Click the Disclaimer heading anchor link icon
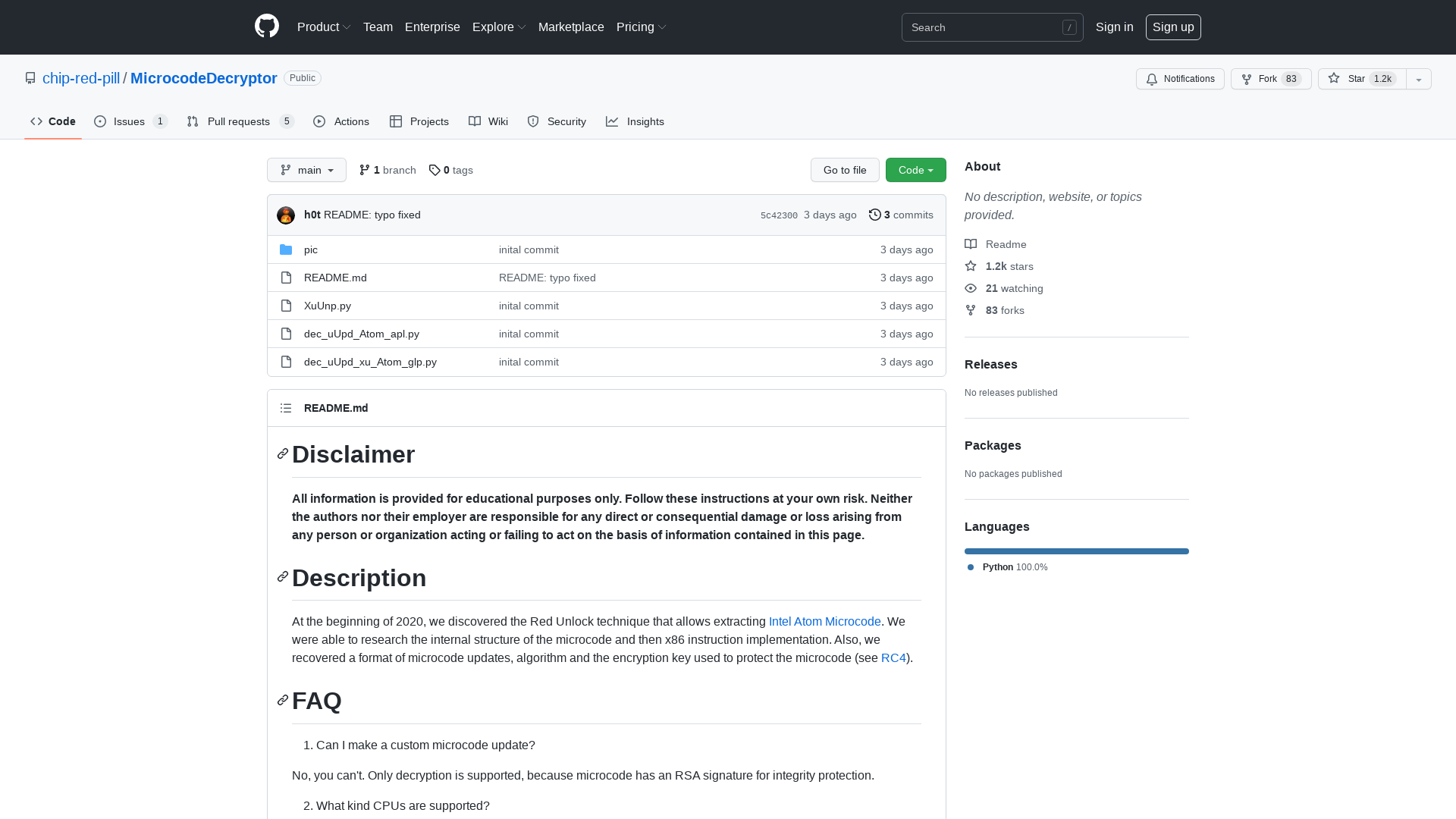This screenshot has width=1456, height=819. (x=283, y=453)
